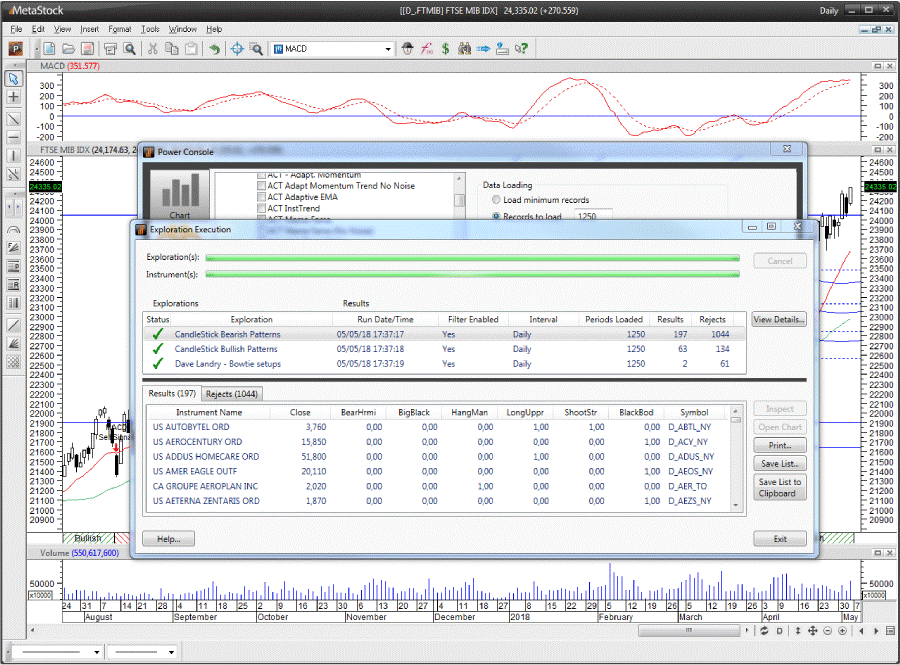Click the Print button in results panel

tap(779, 445)
